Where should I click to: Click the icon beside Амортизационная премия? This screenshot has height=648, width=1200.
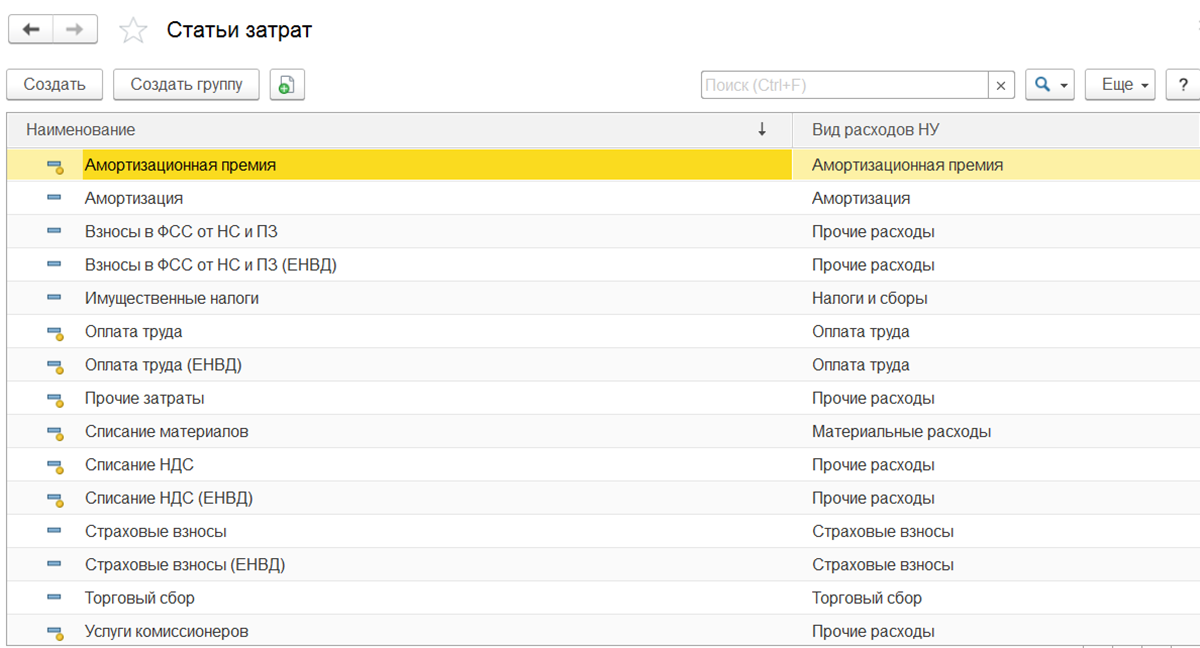(55, 166)
